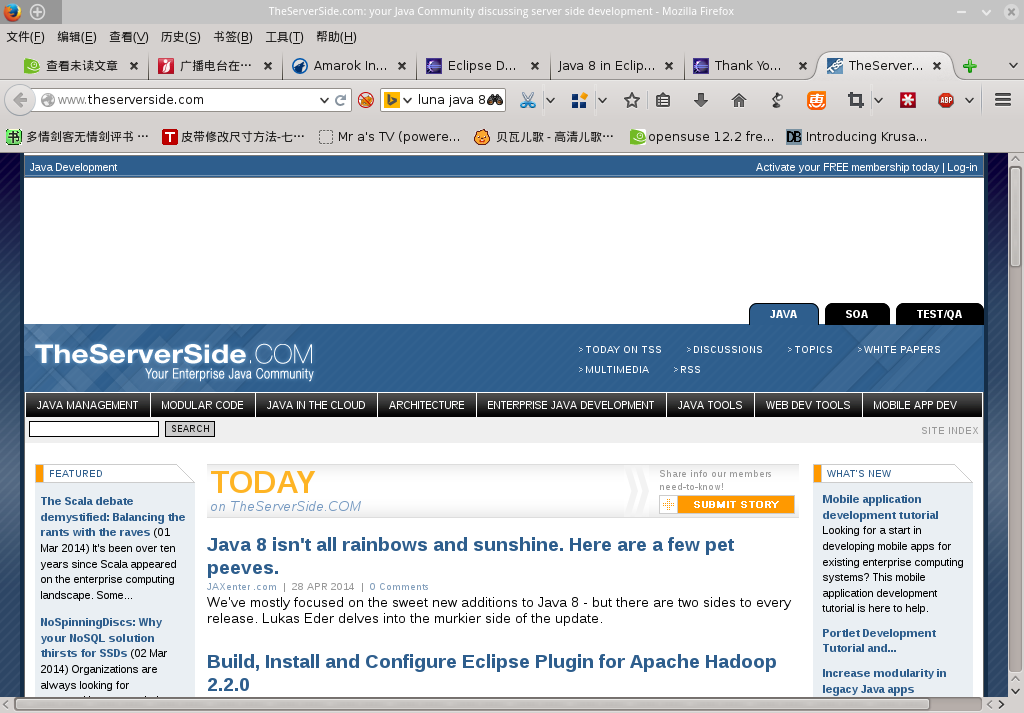This screenshot has width=1024, height=713.
Task: Click the SEARCH button
Action: [190, 429]
